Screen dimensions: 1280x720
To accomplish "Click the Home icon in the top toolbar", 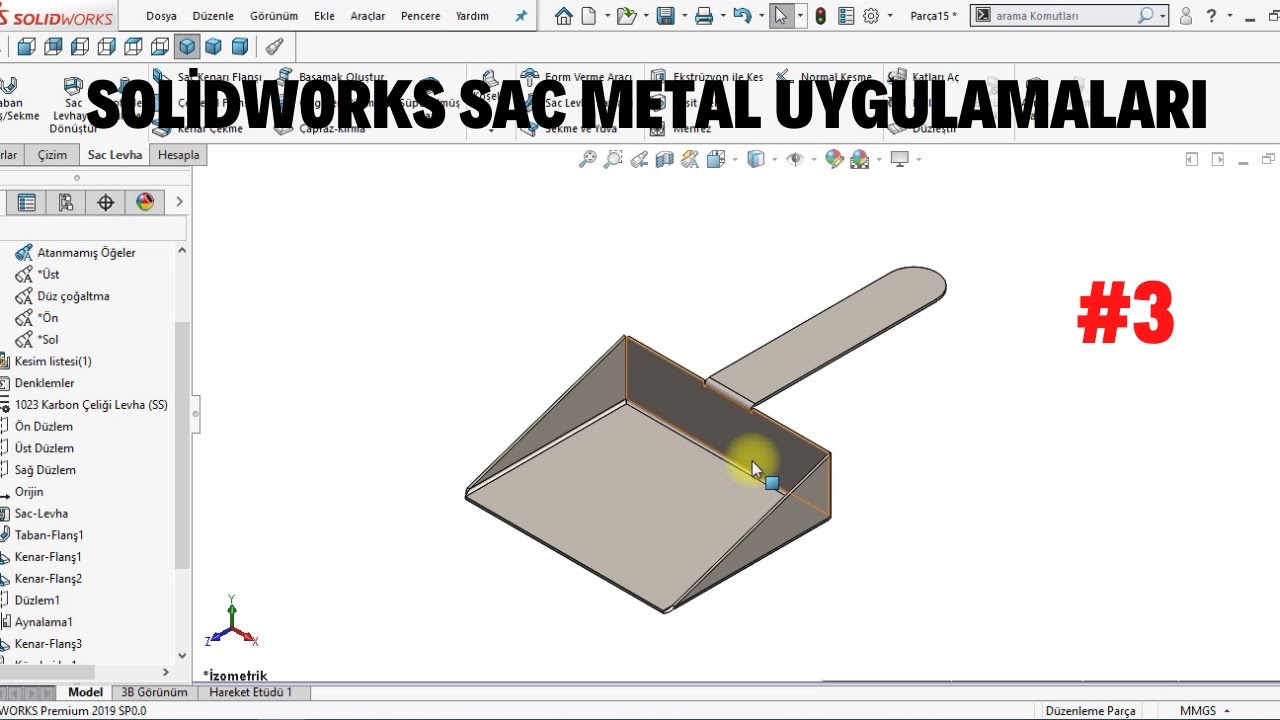I will coord(564,16).
